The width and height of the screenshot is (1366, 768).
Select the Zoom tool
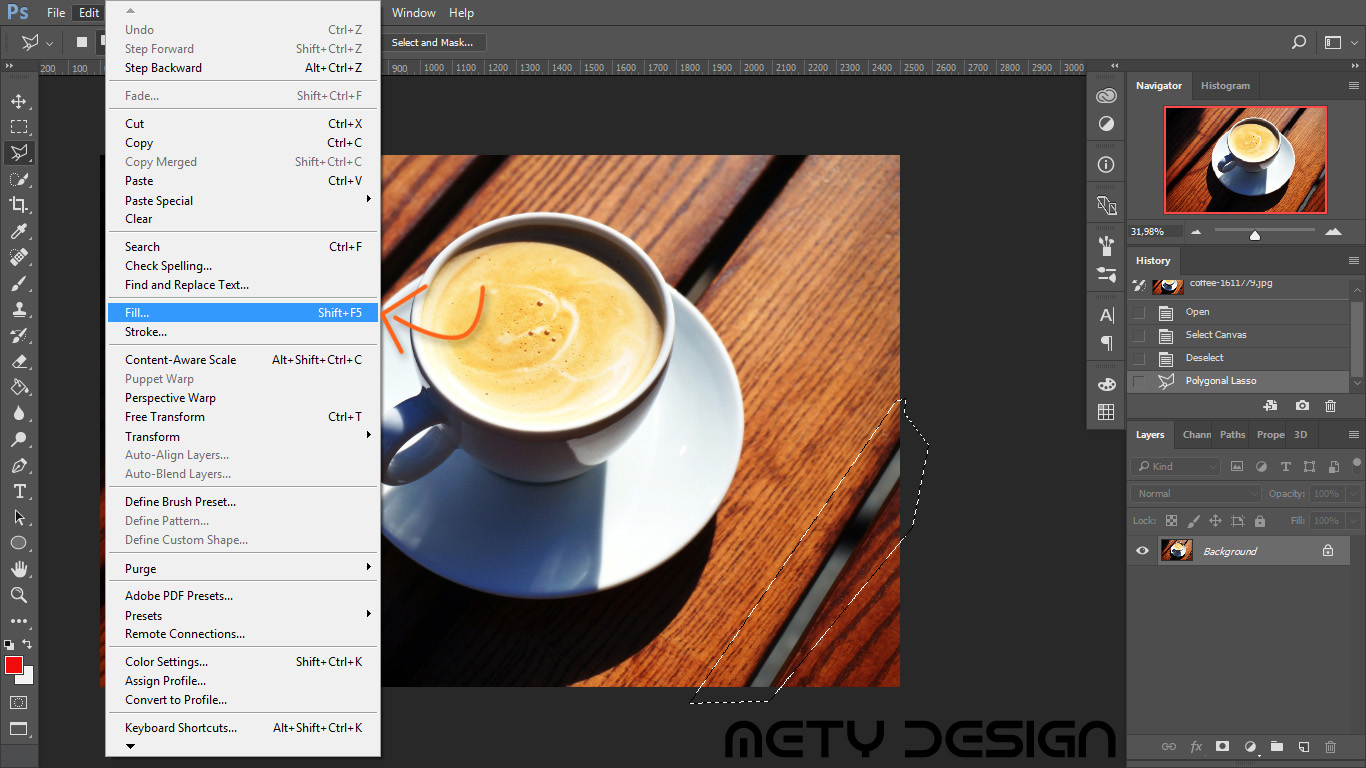click(x=19, y=595)
